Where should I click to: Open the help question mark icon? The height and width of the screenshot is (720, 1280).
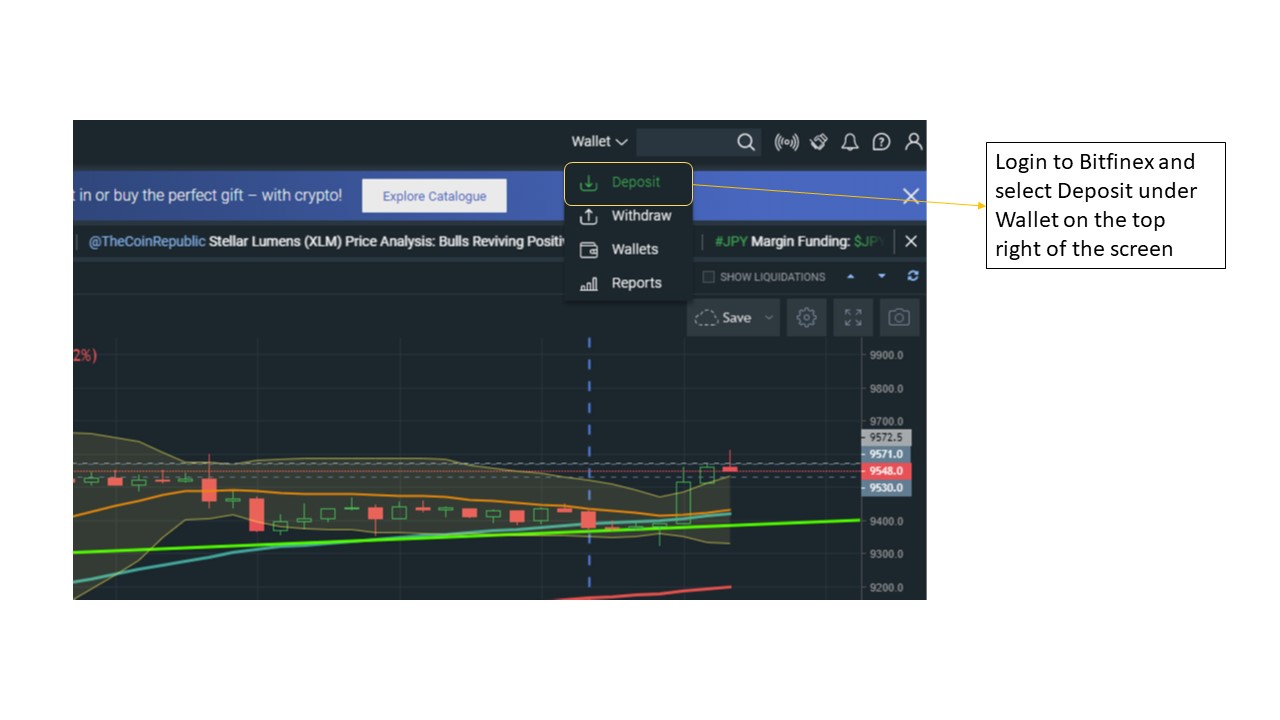(x=881, y=142)
